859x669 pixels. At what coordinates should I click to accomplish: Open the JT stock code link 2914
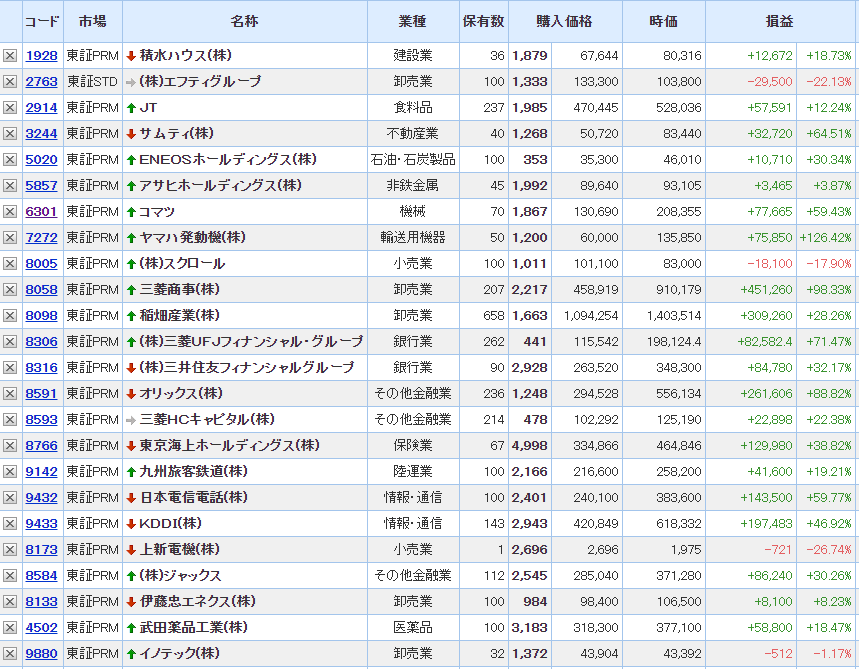click(41, 108)
